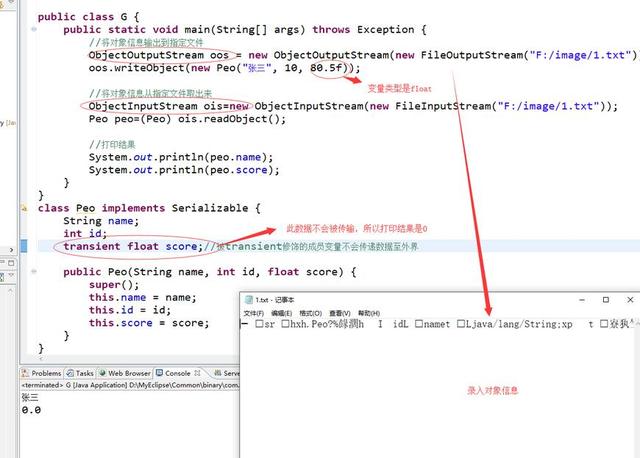Open the 帮助(H) menu in Notepad
The height and width of the screenshot is (458, 640).
369,313
